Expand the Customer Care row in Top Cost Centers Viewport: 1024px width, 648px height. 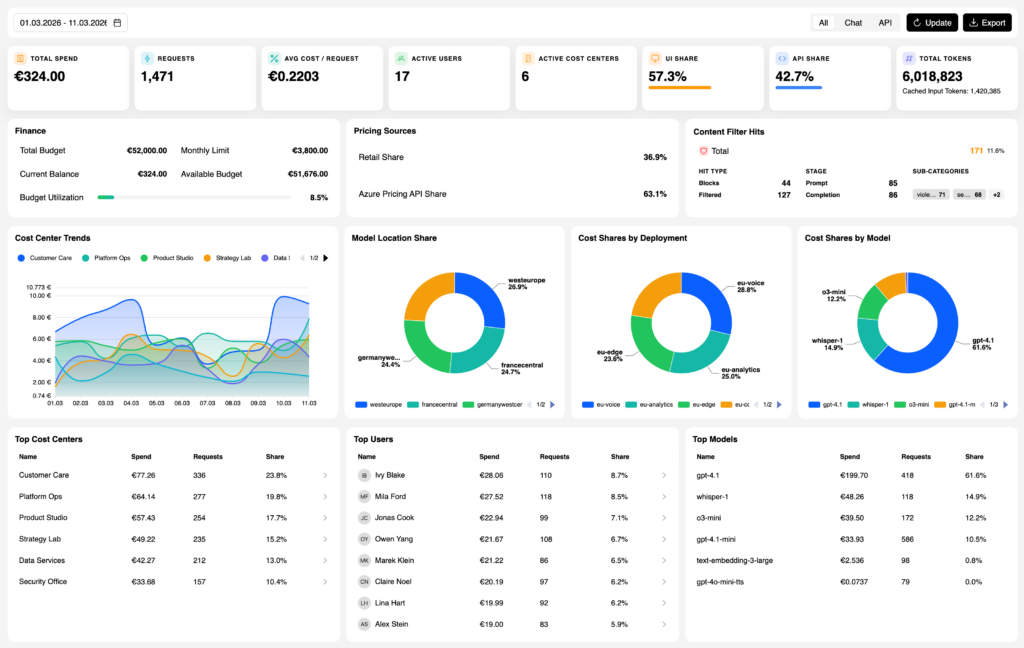coord(325,476)
